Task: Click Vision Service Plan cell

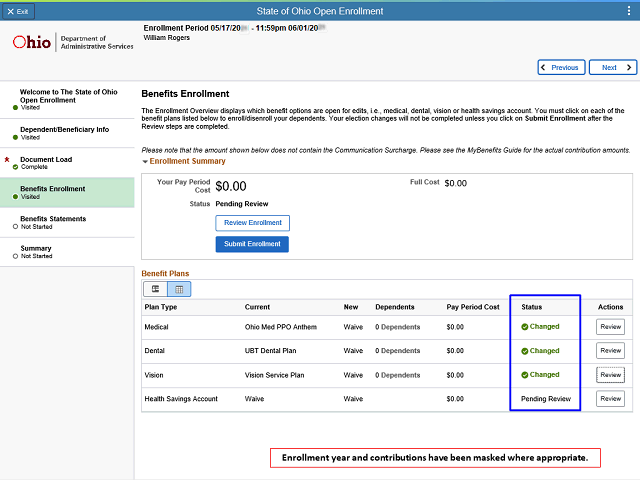Action: (274, 375)
